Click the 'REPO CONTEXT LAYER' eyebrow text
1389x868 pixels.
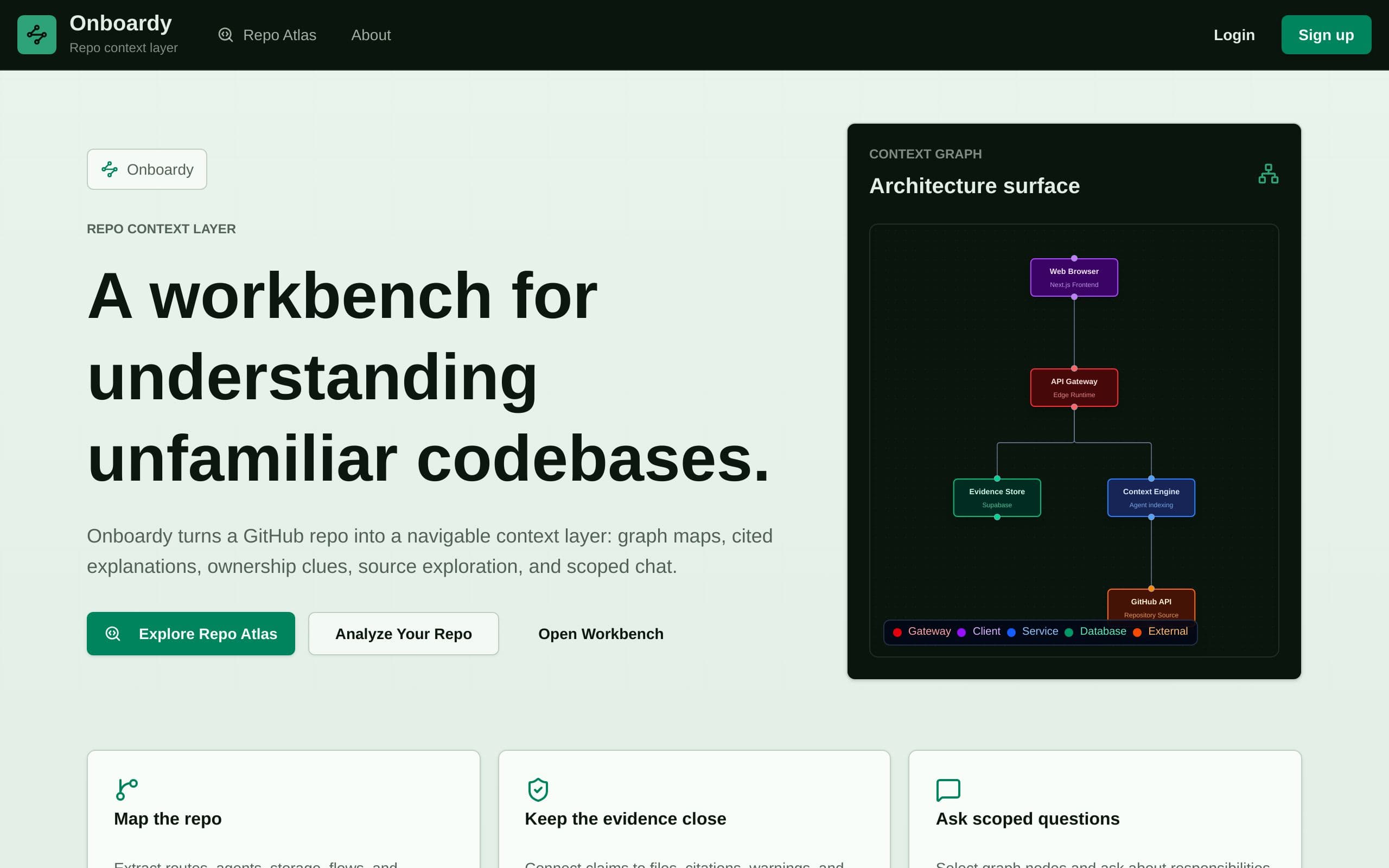(161, 228)
